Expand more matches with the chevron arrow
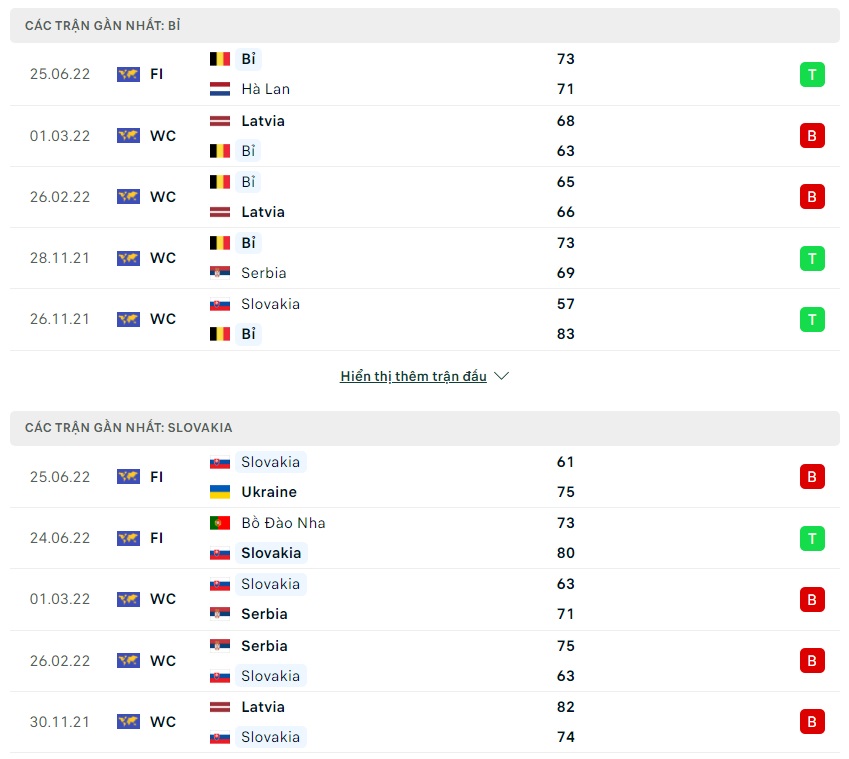 coord(502,377)
